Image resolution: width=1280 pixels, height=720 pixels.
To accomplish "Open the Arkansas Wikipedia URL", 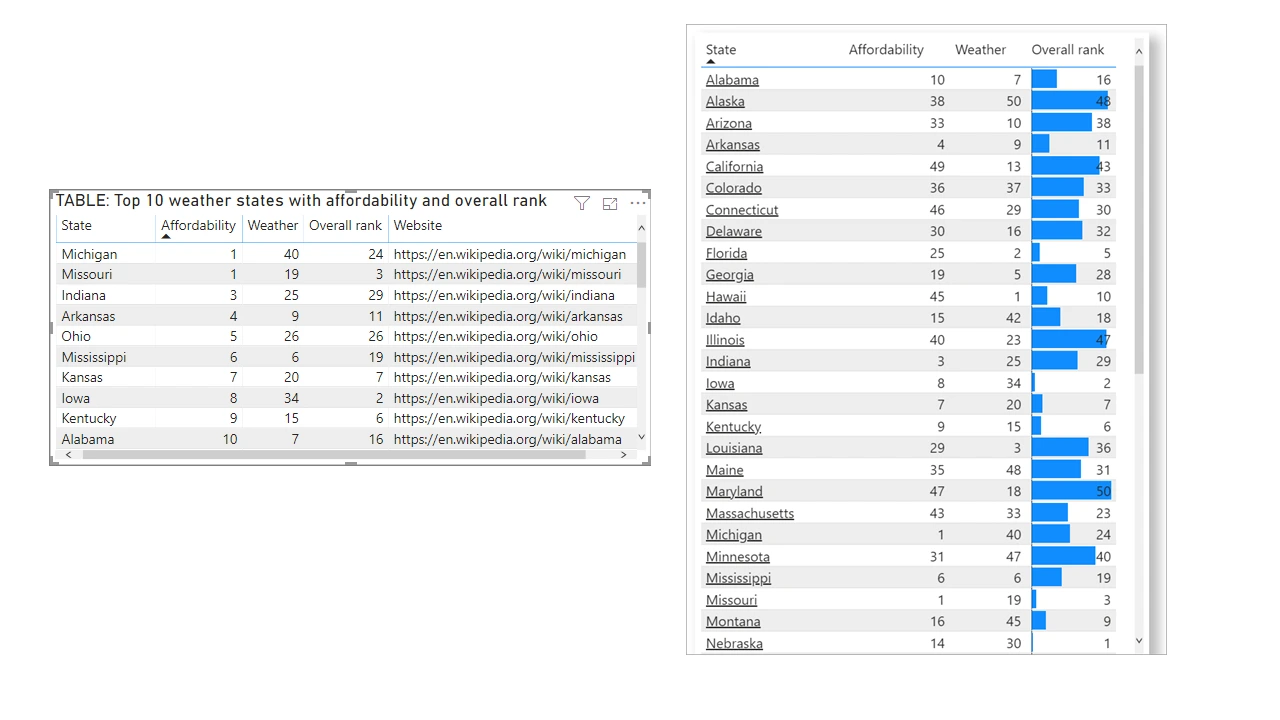I will [x=508, y=317].
